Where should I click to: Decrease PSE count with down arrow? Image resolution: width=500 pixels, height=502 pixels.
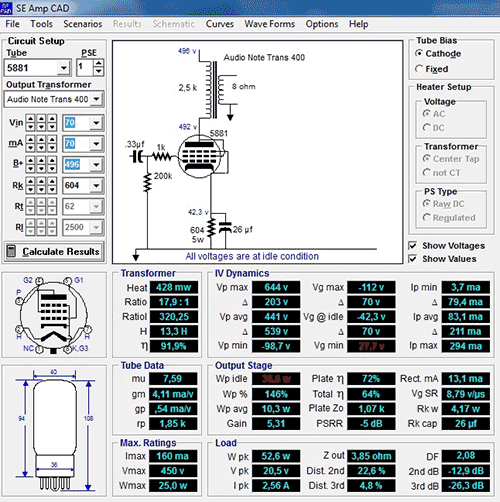(x=98, y=71)
